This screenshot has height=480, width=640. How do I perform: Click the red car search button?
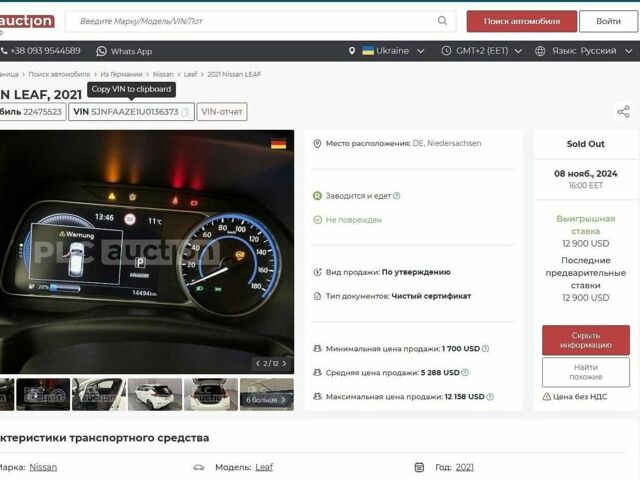click(522, 21)
